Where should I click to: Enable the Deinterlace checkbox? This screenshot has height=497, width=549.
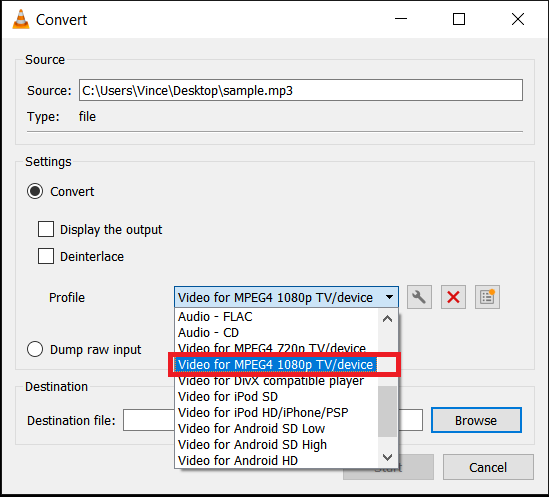pyautogui.click(x=46, y=256)
